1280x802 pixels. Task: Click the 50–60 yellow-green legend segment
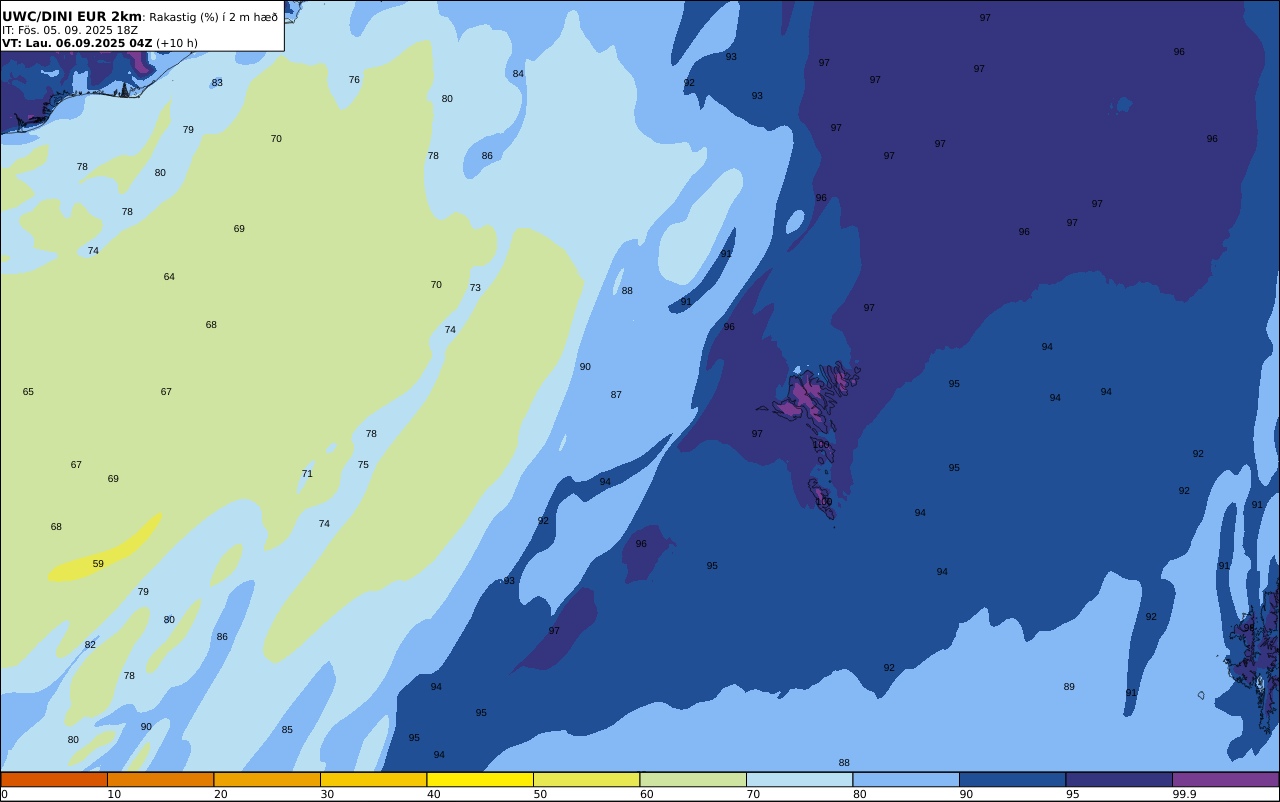point(586,779)
